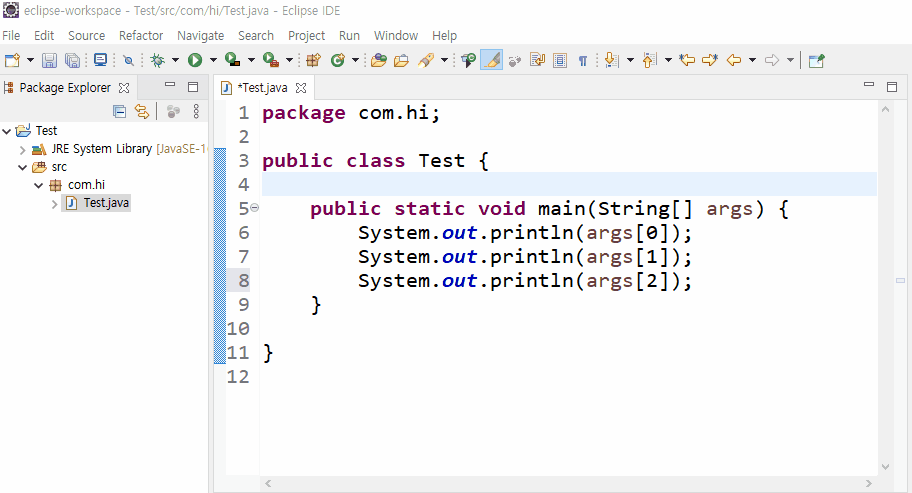Open the Edit menu
The image size is (912, 493).
click(44, 35)
